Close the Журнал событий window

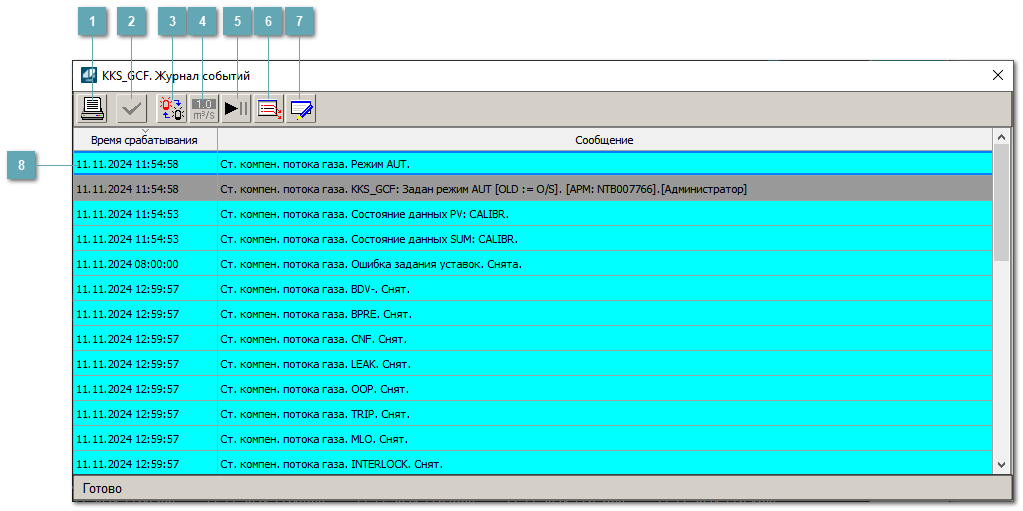[x=997, y=75]
